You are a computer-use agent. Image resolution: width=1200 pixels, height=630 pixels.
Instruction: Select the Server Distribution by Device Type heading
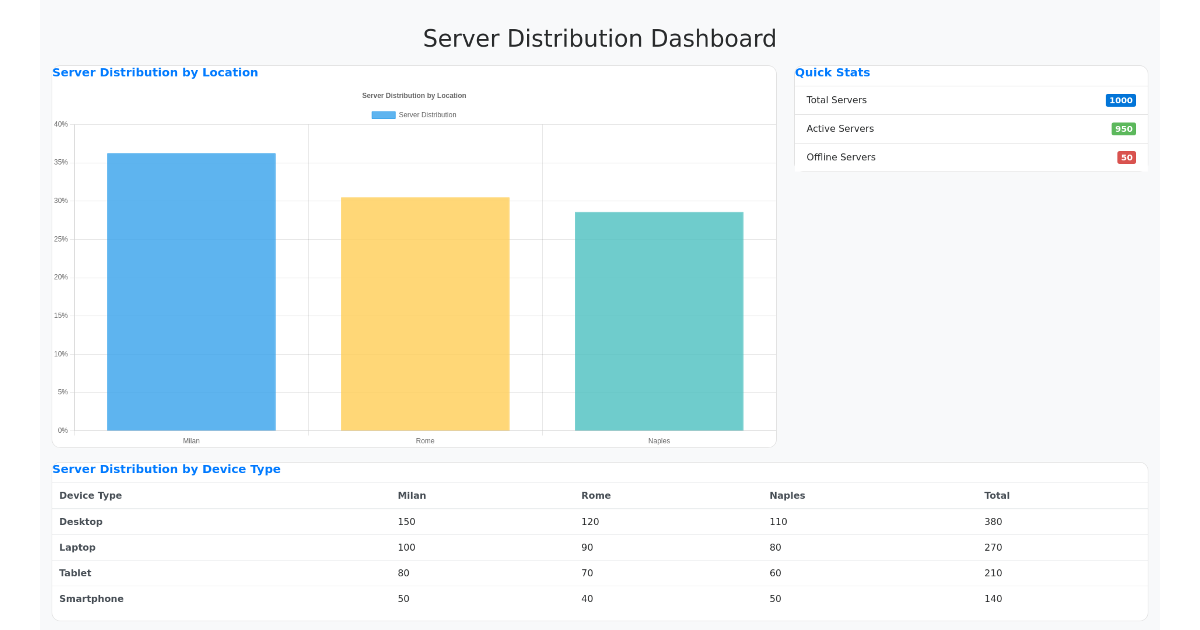[x=167, y=469]
